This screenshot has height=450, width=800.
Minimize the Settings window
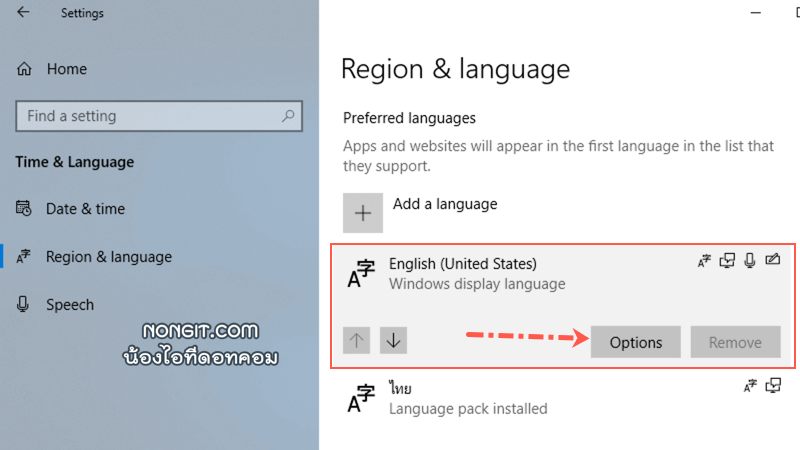[756, 13]
